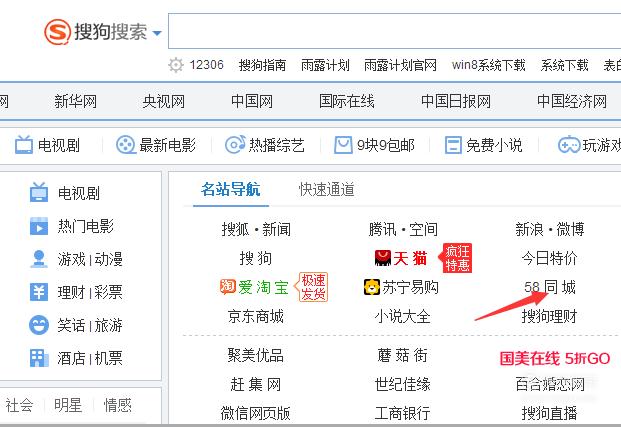621x427 pixels.
Task: Open the search engine dropdown arrow
Action: point(157,33)
